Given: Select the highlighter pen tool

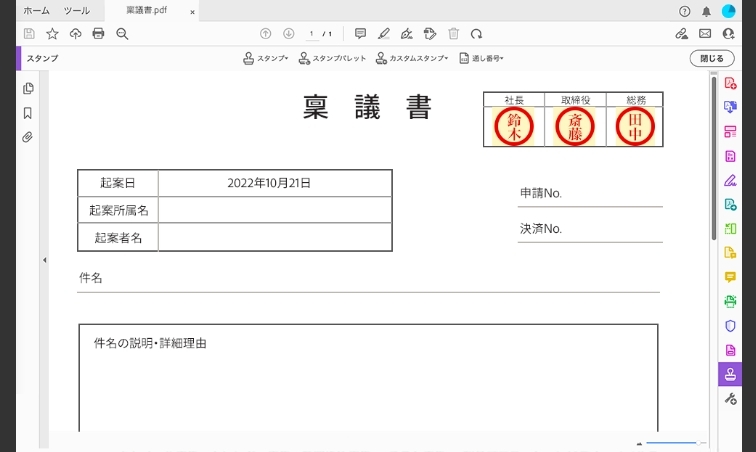Looking at the screenshot, I should pyautogui.click(x=384, y=34).
